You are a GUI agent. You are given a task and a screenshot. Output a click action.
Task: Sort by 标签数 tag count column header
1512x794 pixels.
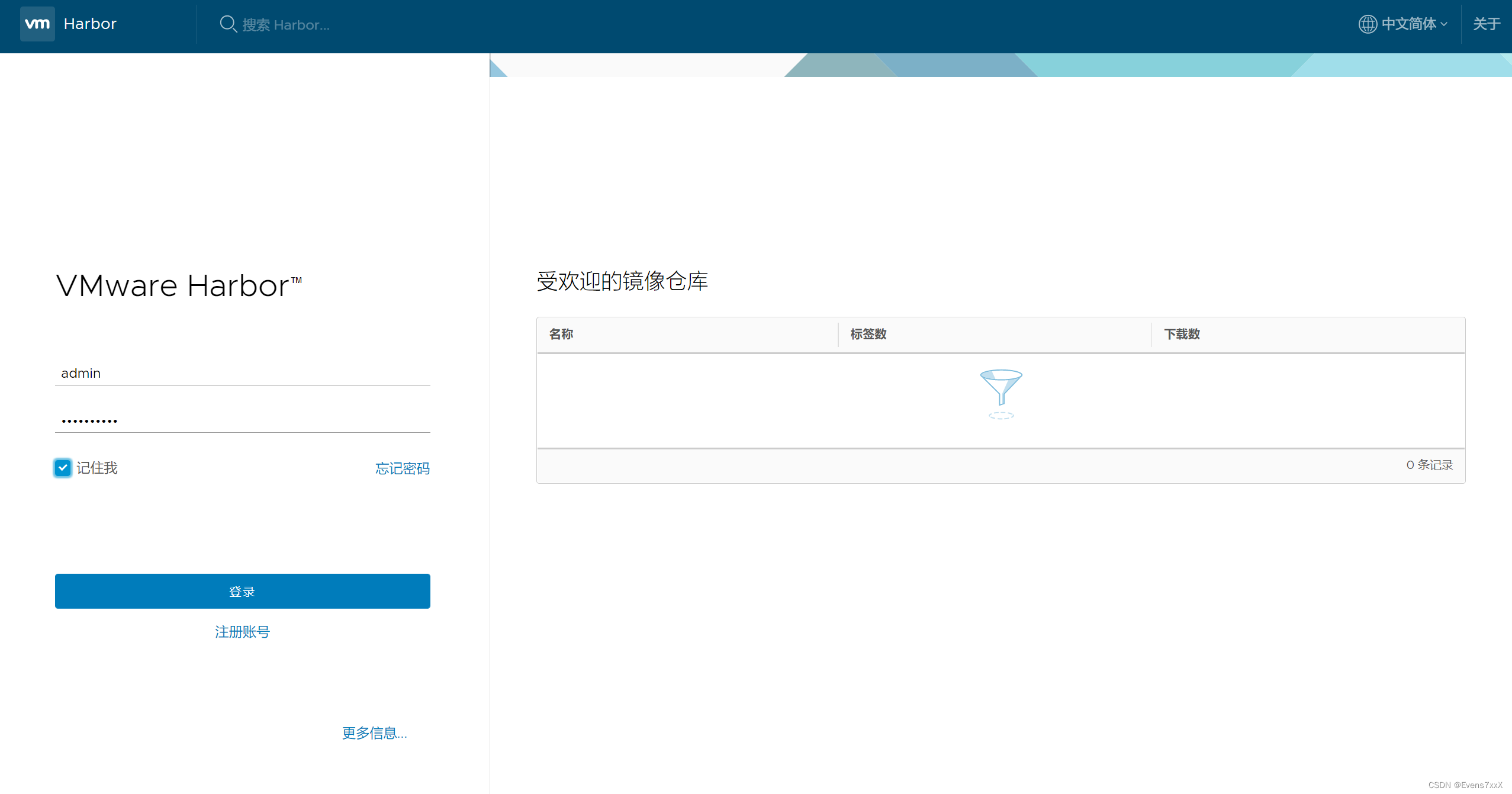click(868, 334)
